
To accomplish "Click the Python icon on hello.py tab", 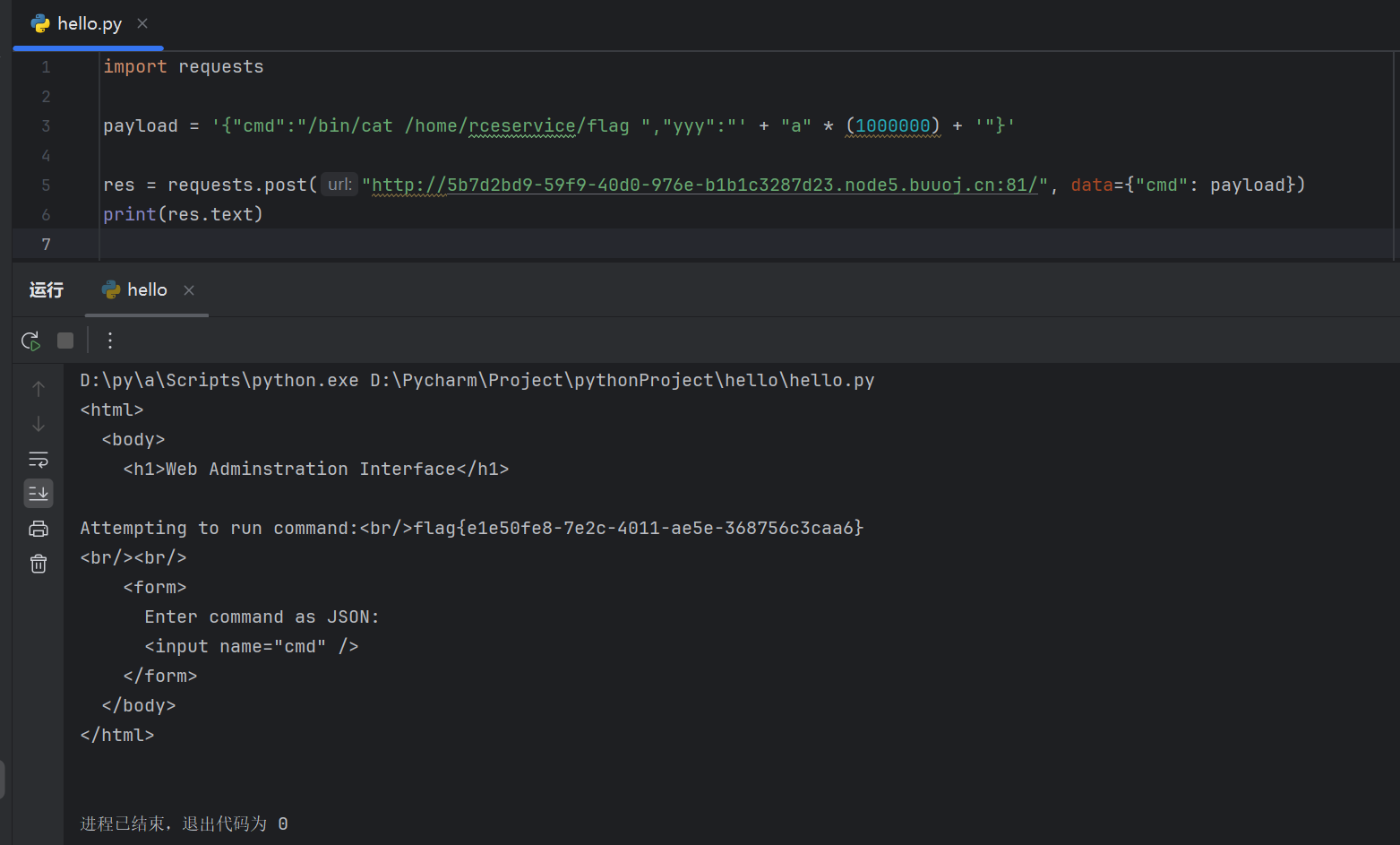I will click(40, 24).
